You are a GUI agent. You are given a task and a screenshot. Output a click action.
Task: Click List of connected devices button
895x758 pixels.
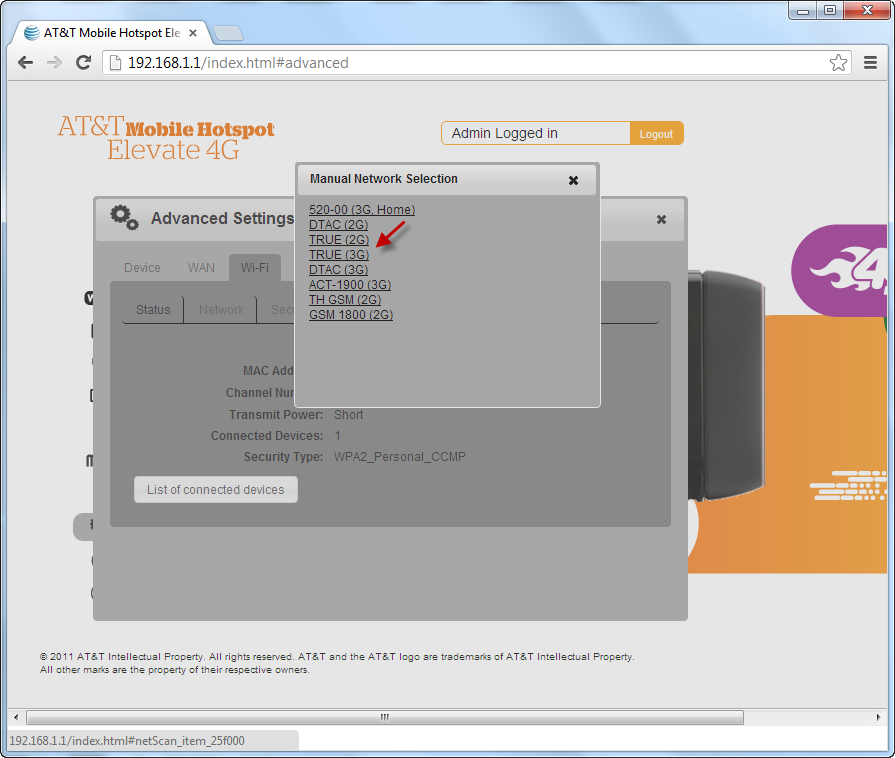216,490
